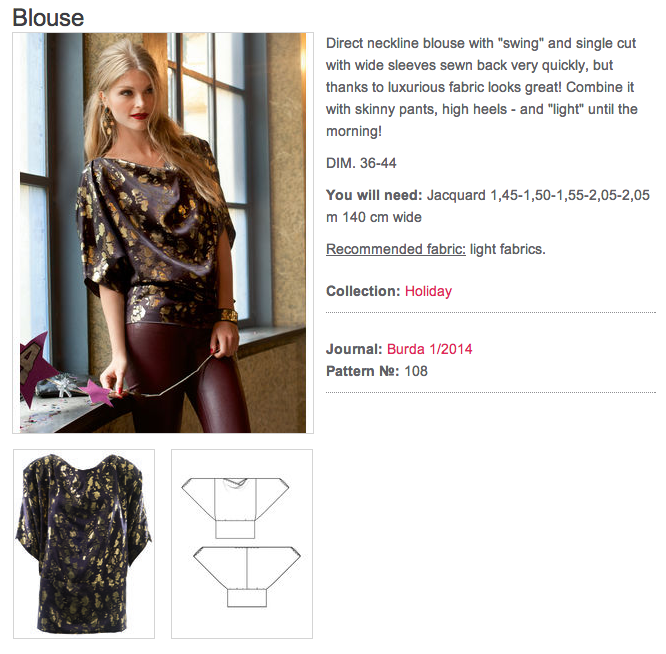Click the bold 'Collection:' label
The width and height of the screenshot is (666, 654).
(363, 291)
